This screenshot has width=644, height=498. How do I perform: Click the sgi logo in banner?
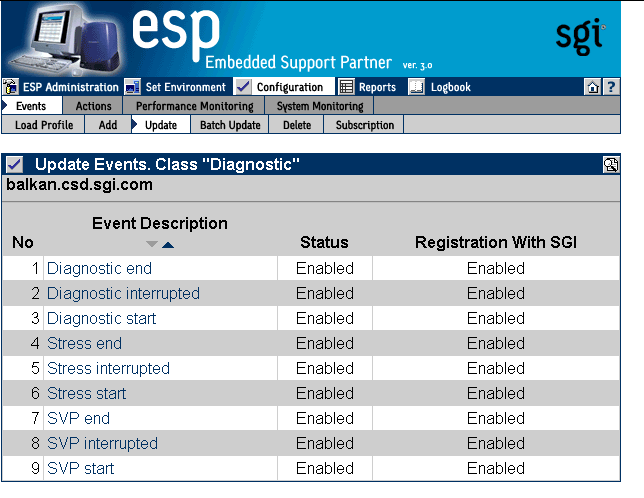[x=580, y=36]
